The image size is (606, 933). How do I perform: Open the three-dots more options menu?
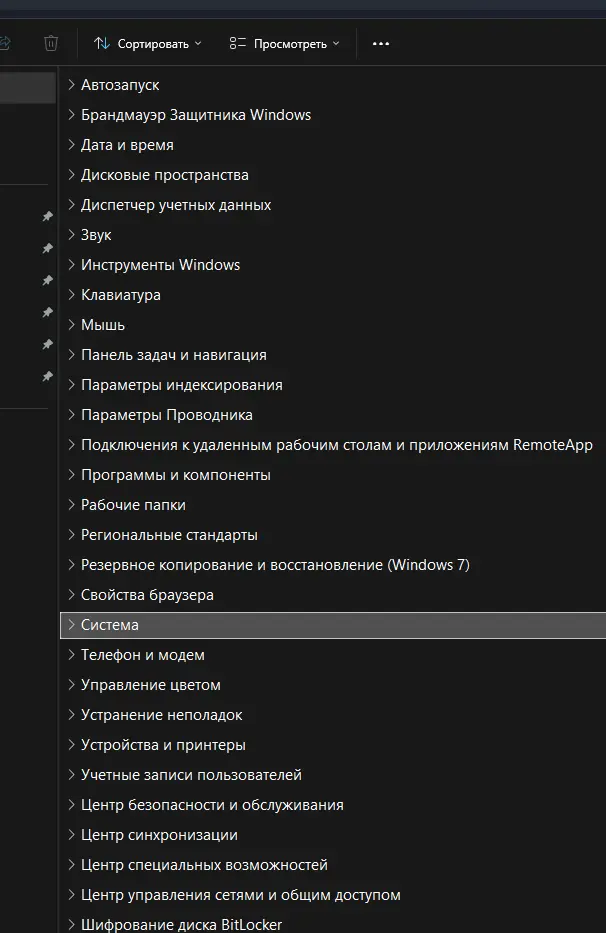380,43
